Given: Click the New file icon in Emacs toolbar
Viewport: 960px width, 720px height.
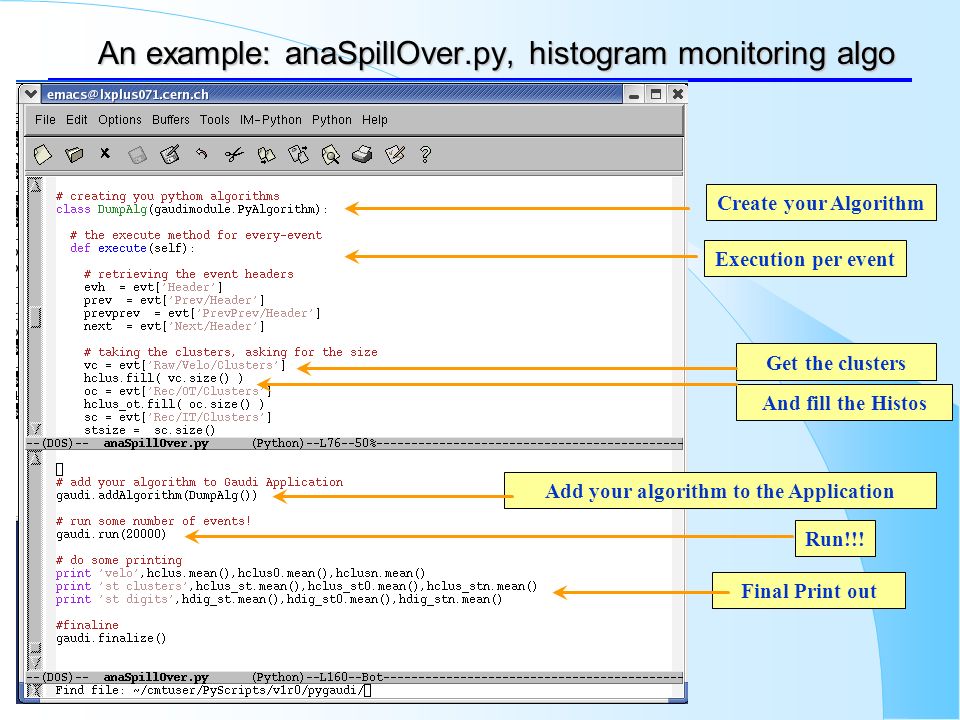Looking at the screenshot, I should point(42,154).
